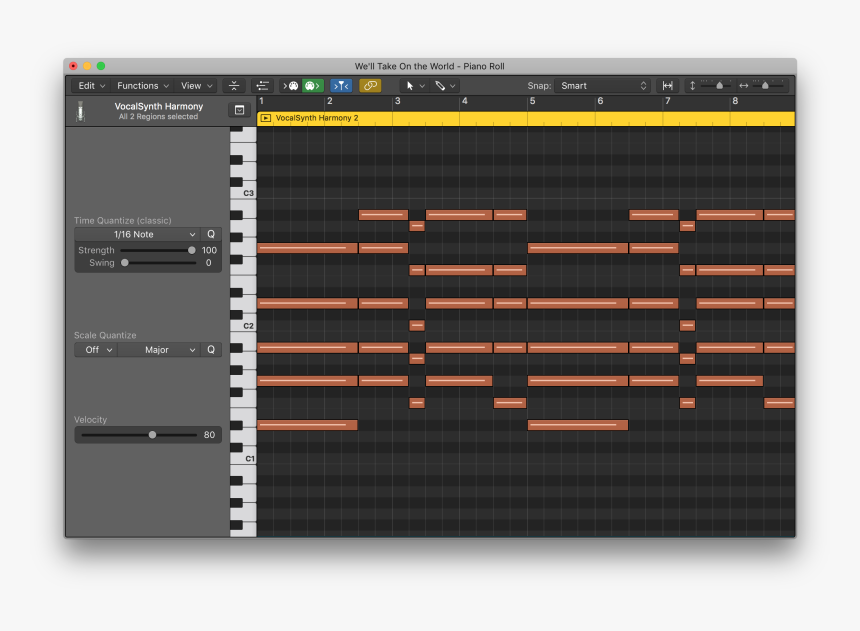
Task: Toggle the yellow Link button
Action: (370, 86)
